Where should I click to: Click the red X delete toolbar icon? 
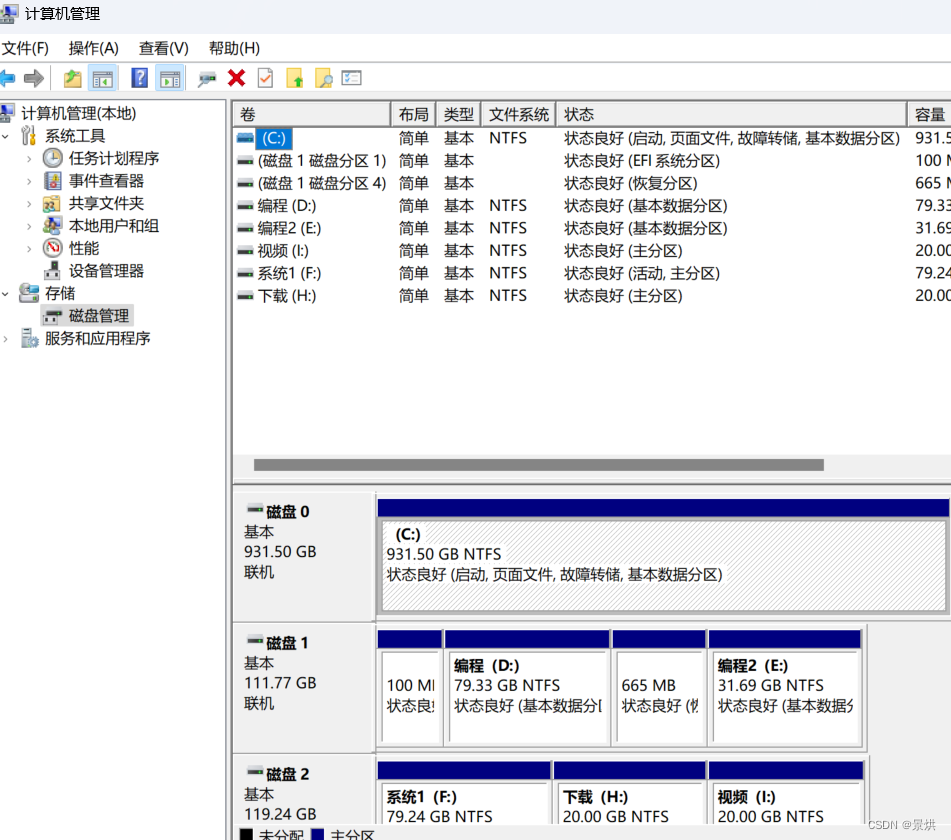pyautogui.click(x=237, y=78)
